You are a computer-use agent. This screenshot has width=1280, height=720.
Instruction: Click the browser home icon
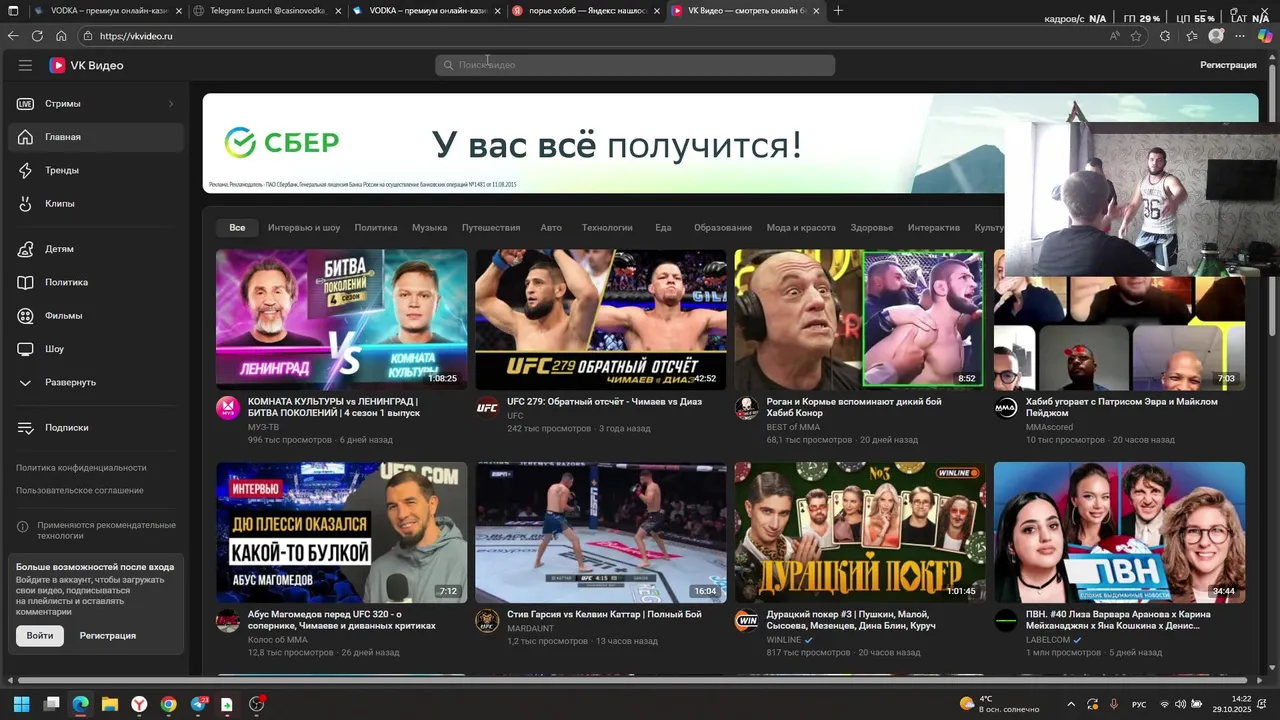[61, 36]
